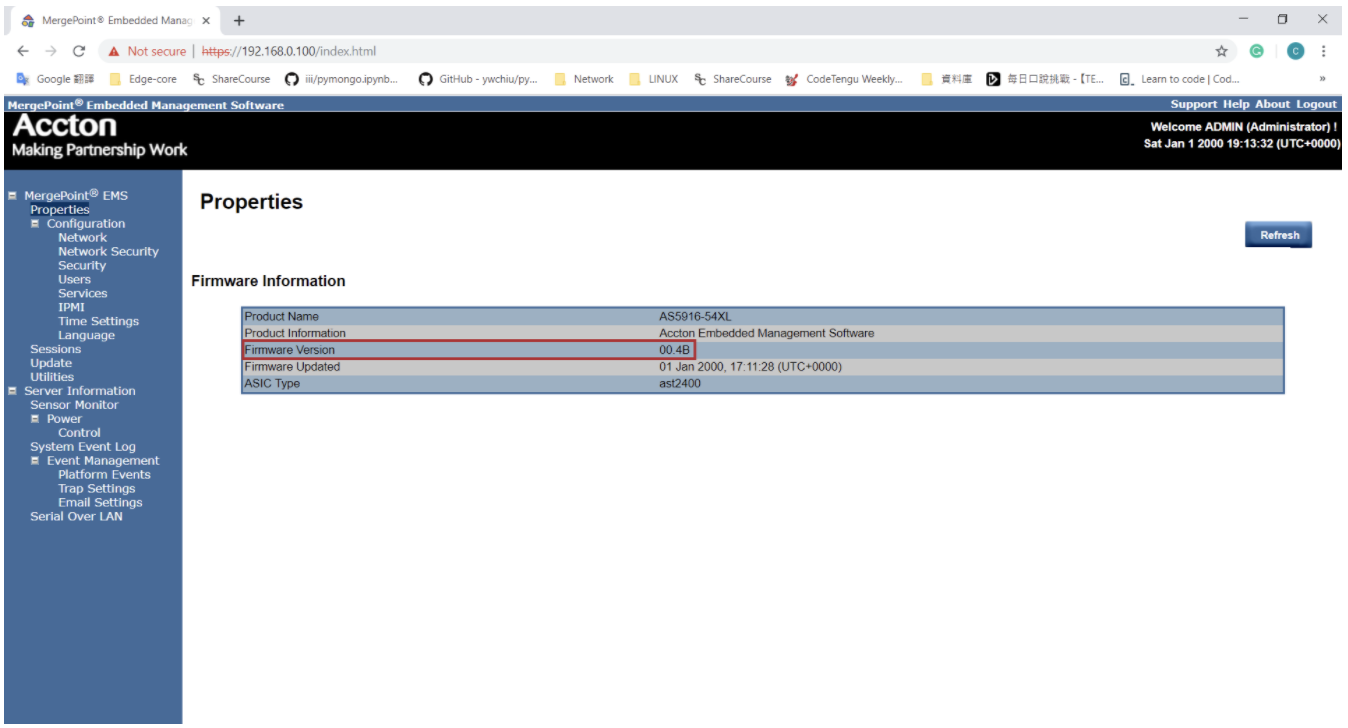
Task: Show more bookmarks with the chevron
Action: click(1323, 79)
